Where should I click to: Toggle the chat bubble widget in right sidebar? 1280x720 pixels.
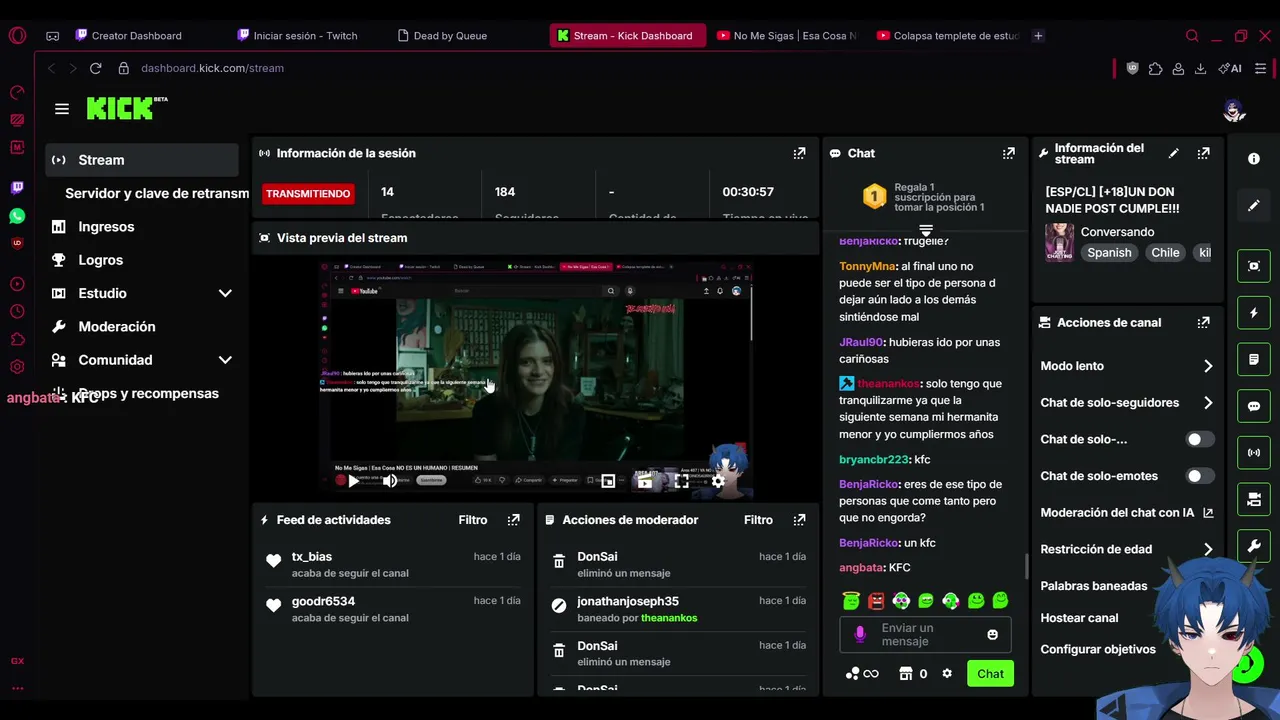[x=1254, y=406]
